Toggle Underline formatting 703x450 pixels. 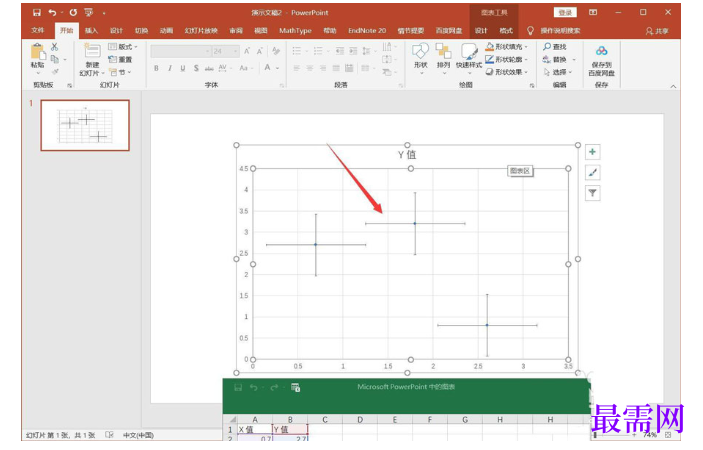point(182,68)
